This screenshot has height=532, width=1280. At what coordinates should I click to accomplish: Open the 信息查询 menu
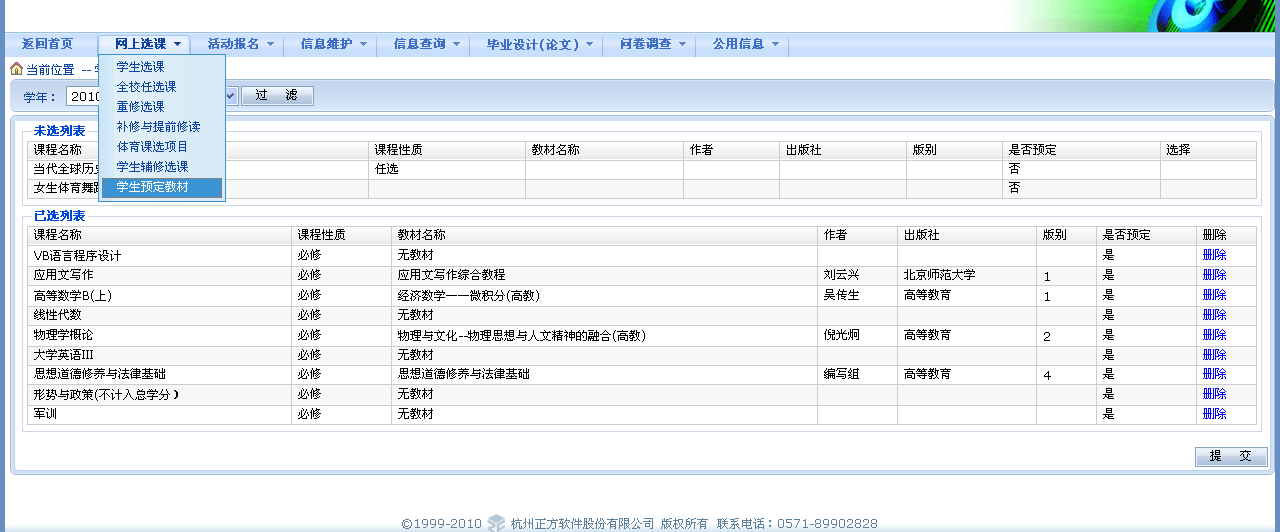click(x=427, y=44)
